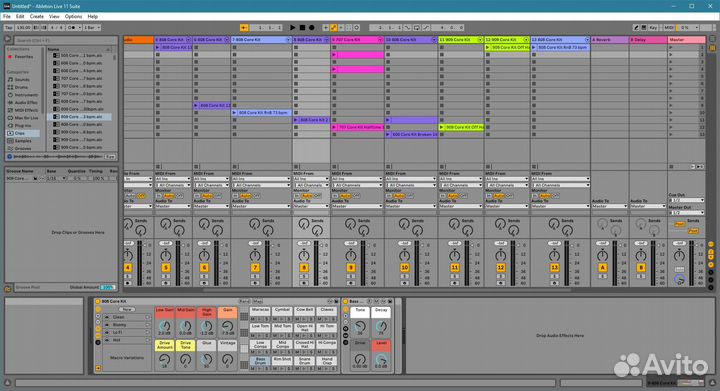The image size is (720, 391).
Task: Open the View menu
Action: pyautogui.click(x=54, y=16)
